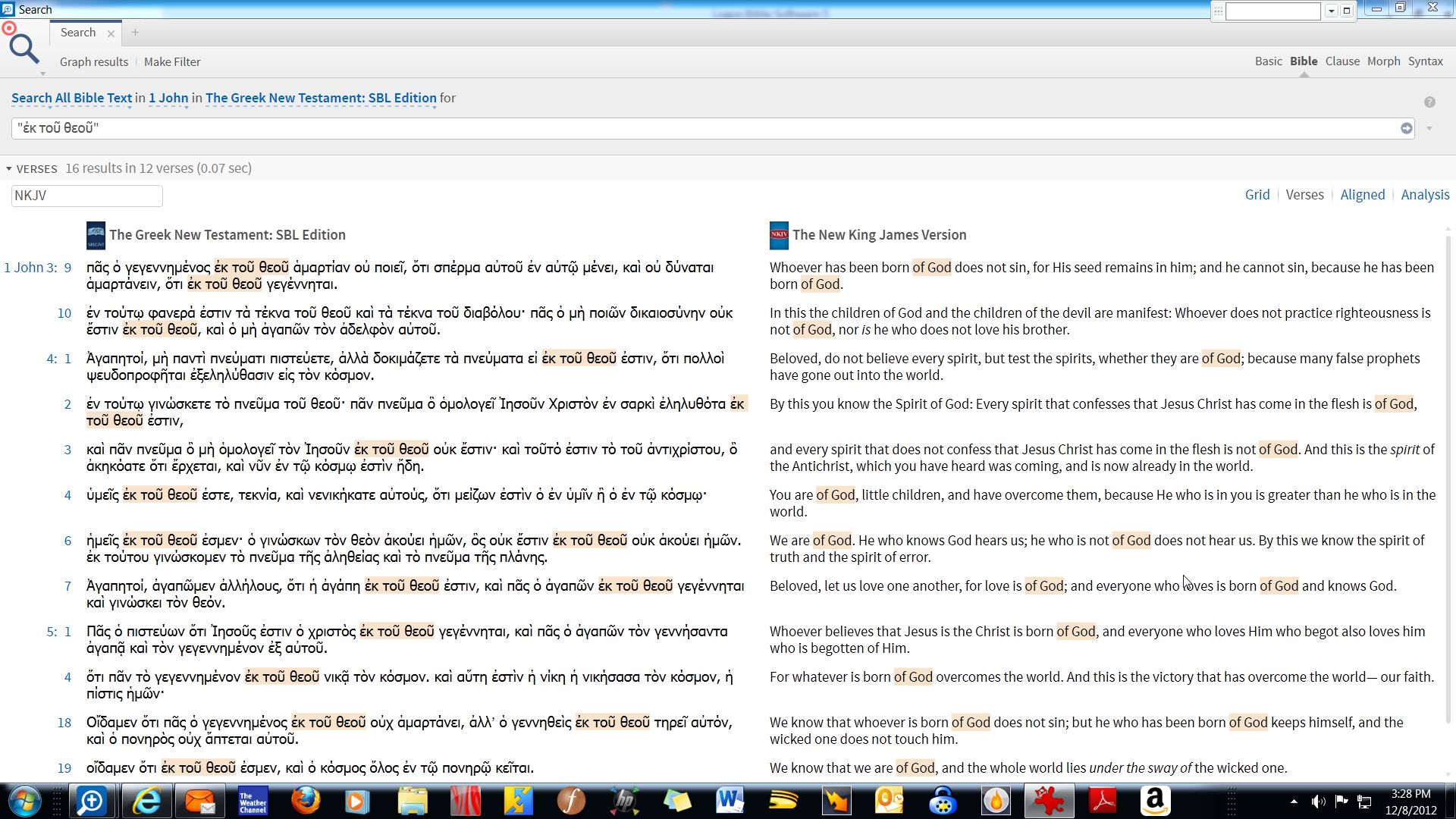Click the floating toolbar grip icon
1456x819 pixels.
1218,11
